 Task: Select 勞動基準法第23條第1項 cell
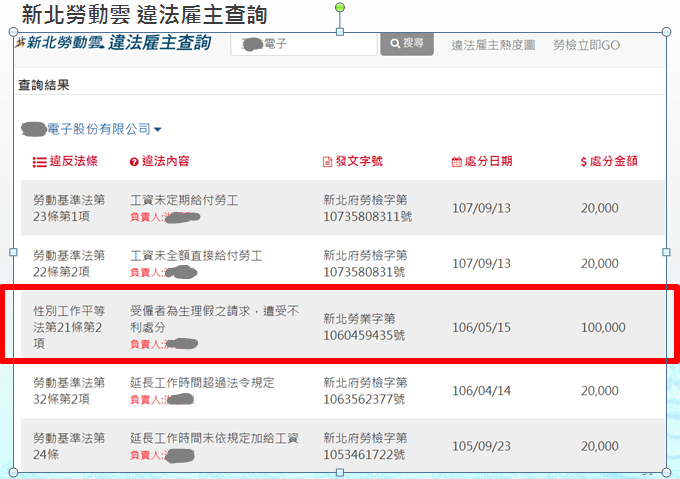69,208
